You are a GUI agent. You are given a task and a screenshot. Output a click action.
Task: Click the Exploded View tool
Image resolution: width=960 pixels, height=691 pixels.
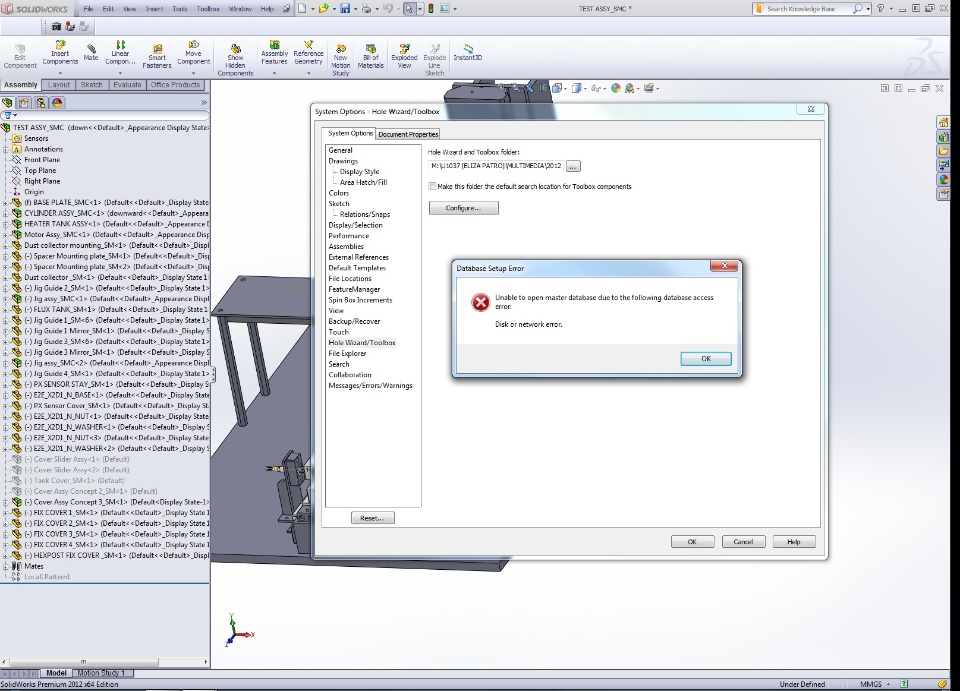coord(404,56)
